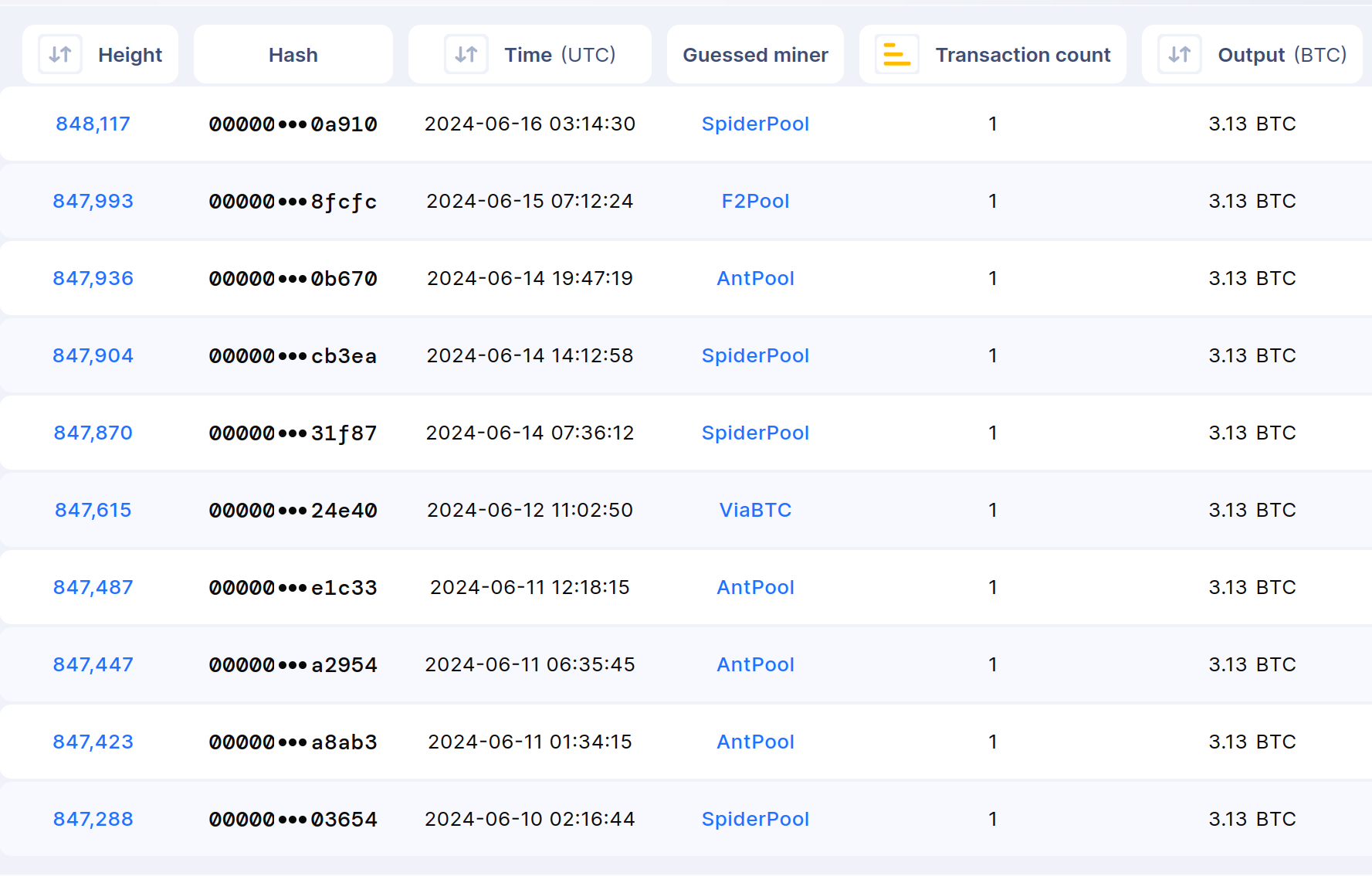Open AntPool miner for block 847,936
The width and height of the screenshot is (1372, 876).
pos(755,278)
